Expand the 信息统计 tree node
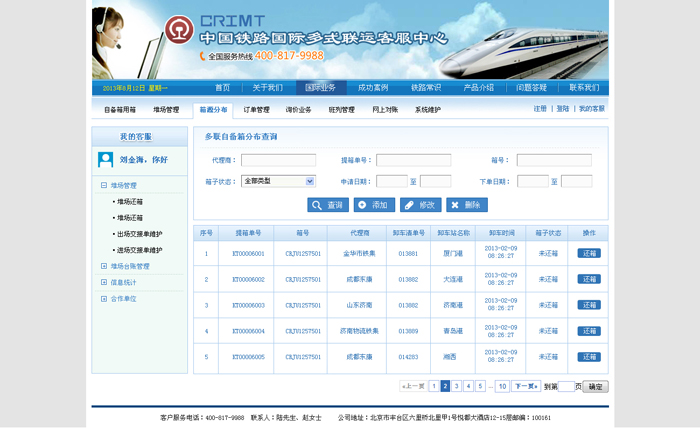Viewport: 700px width, 428px height. click(x=104, y=283)
